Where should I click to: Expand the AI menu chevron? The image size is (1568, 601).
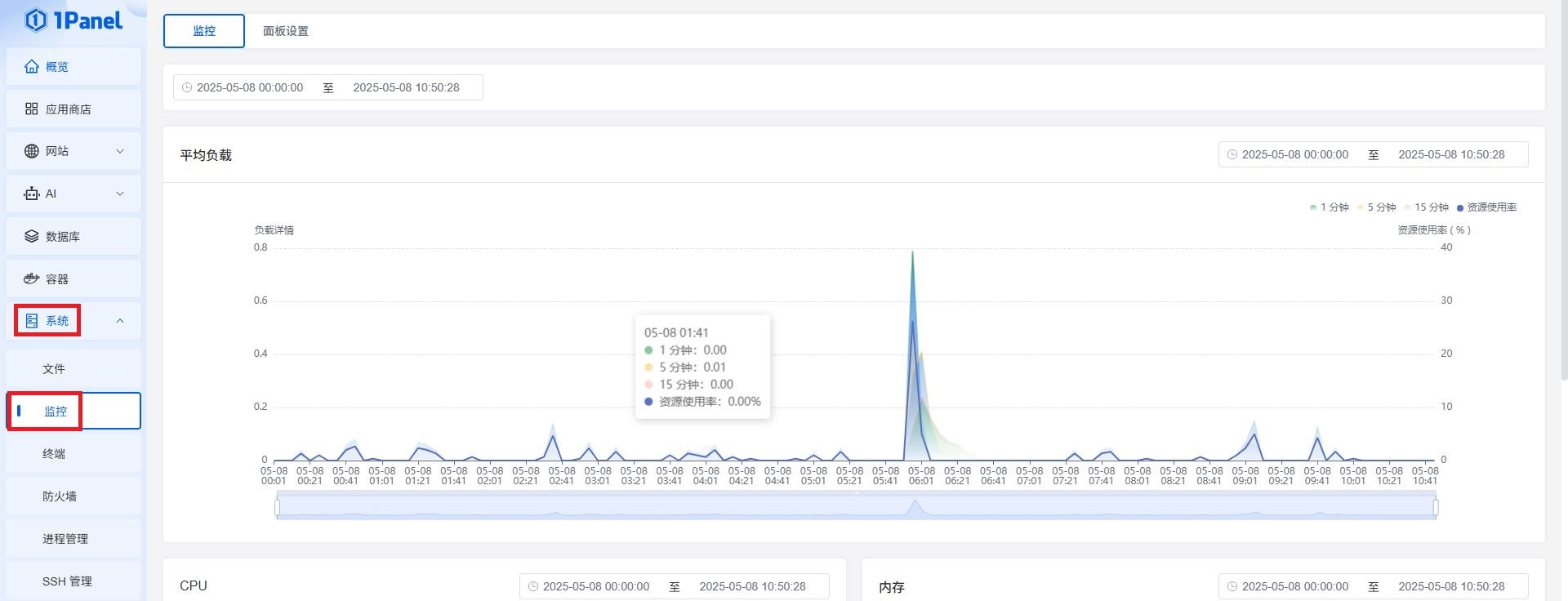120,194
